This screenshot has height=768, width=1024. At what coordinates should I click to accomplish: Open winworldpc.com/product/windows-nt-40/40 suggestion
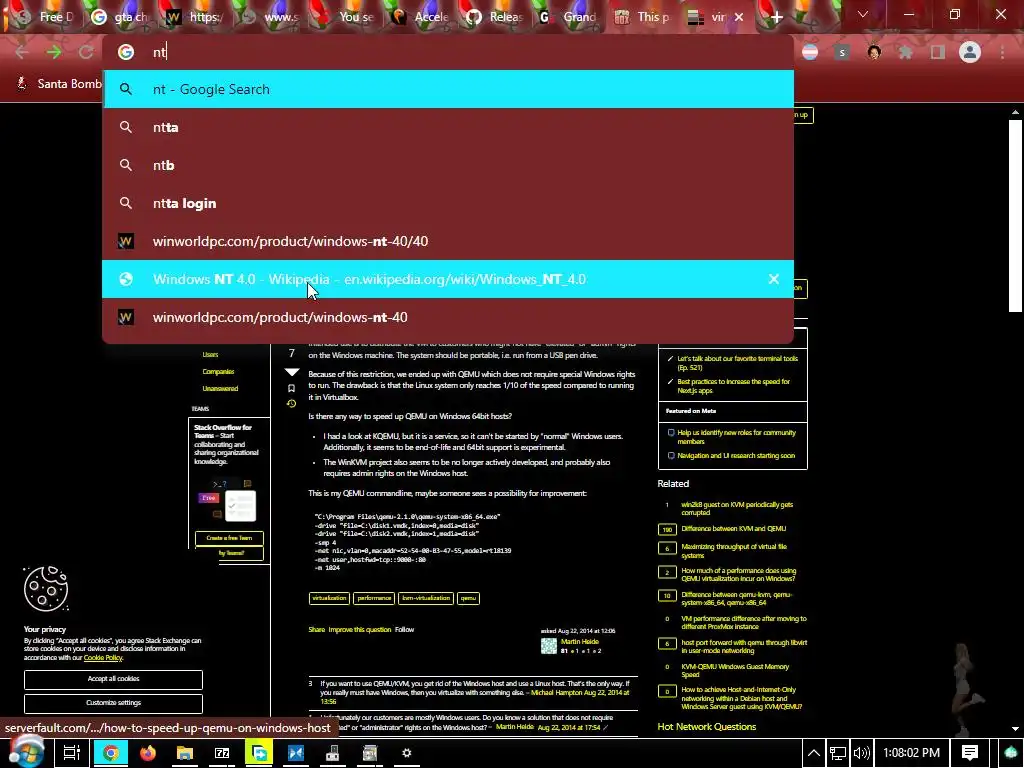point(448,241)
